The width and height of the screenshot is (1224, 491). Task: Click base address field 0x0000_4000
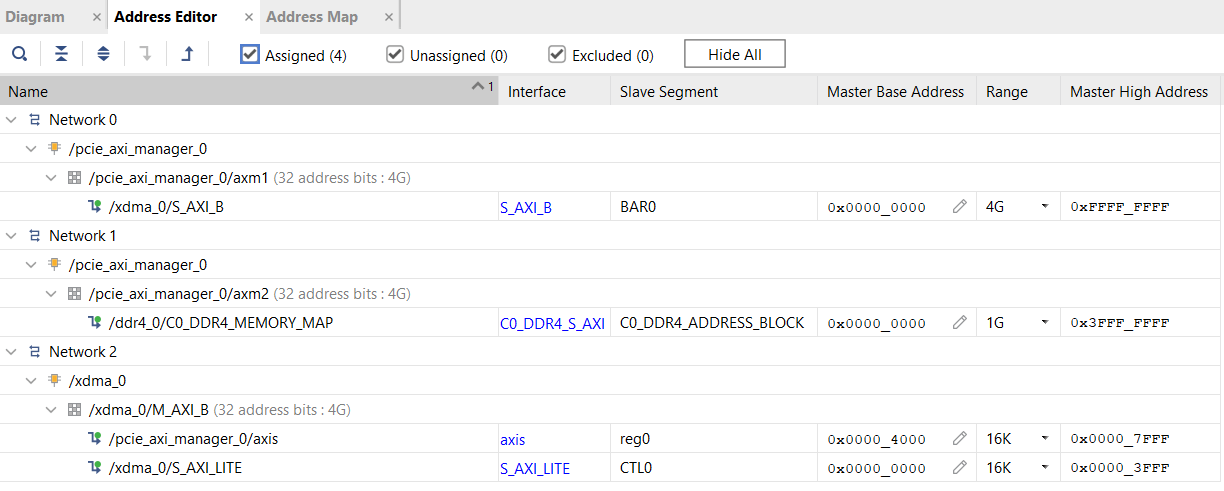tap(876, 439)
